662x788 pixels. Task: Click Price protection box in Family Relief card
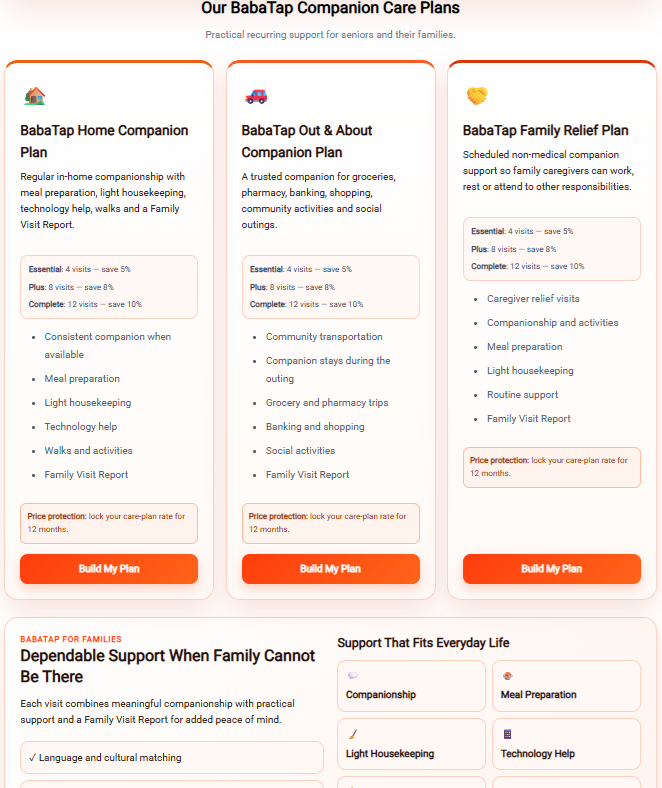(552, 467)
